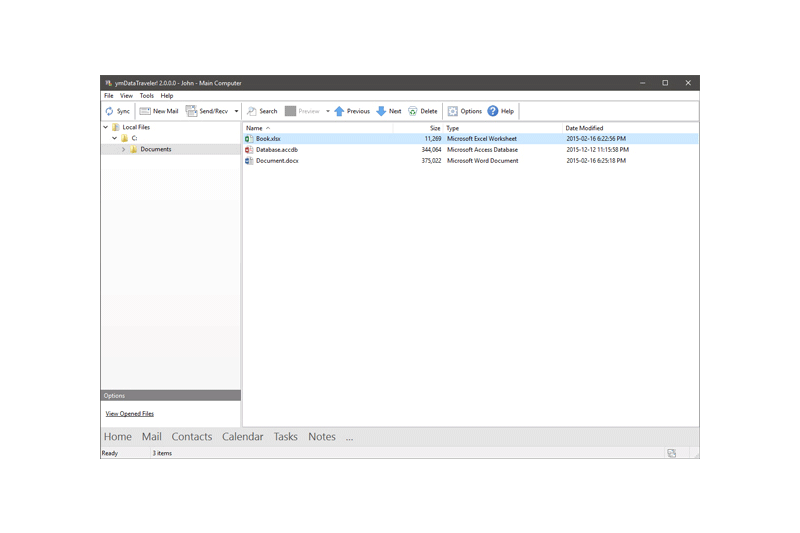Open the File menu
Image resolution: width=800 pixels, height=533 pixels.
point(109,96)
